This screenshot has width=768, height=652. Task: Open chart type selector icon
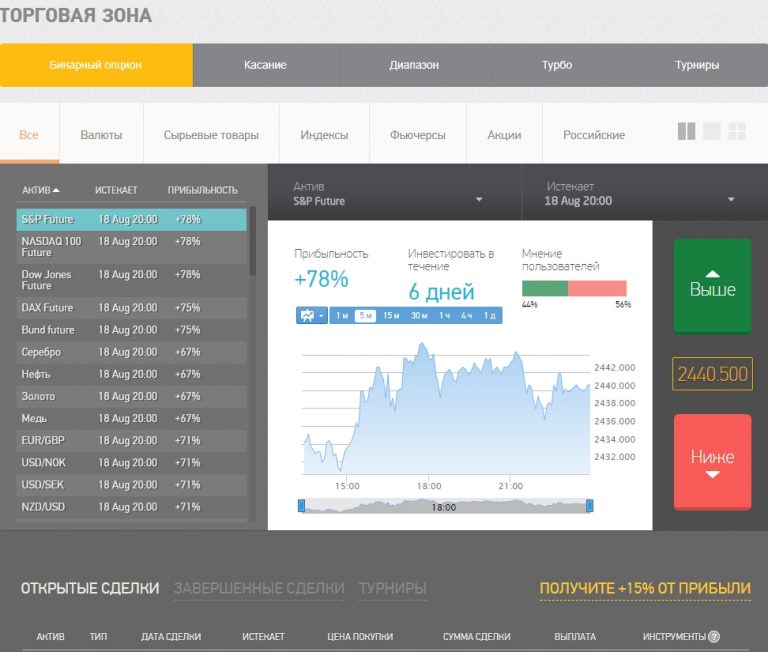pos(312,315)
